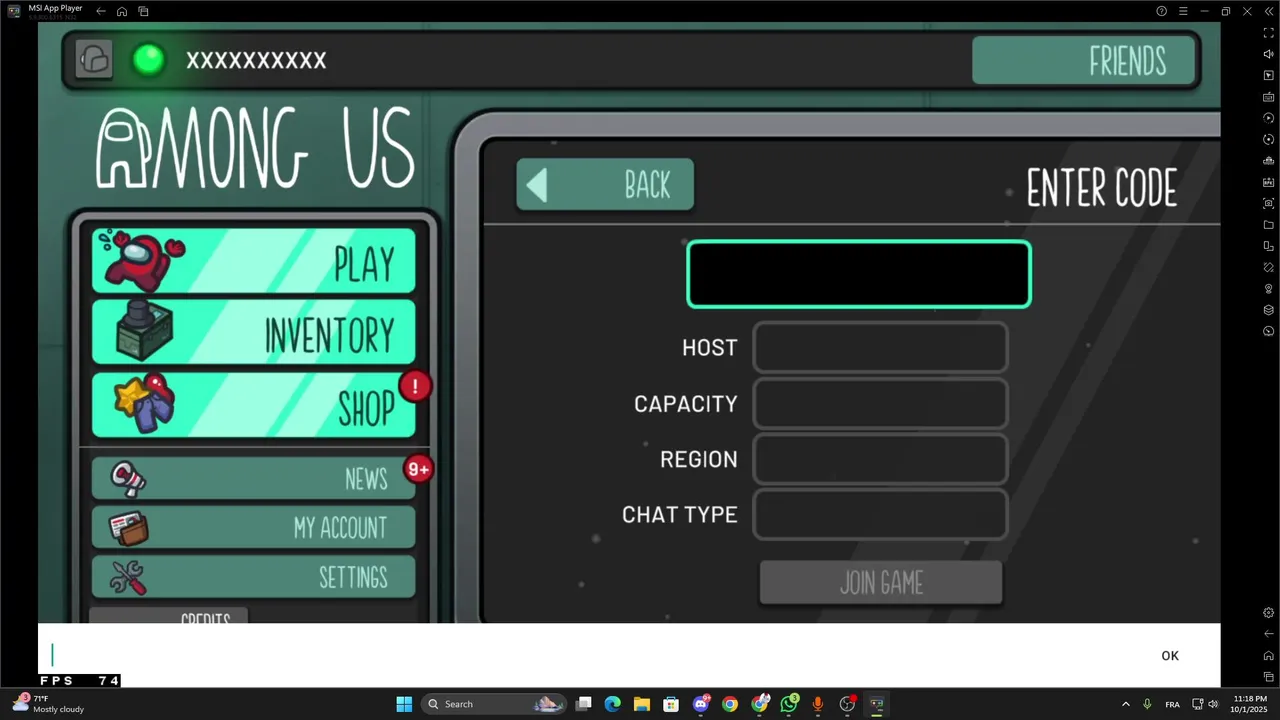The height and width of the screenshot is (720, 1280).
Task: Click the bottom text input bar
Action: (x=590, y=656)
